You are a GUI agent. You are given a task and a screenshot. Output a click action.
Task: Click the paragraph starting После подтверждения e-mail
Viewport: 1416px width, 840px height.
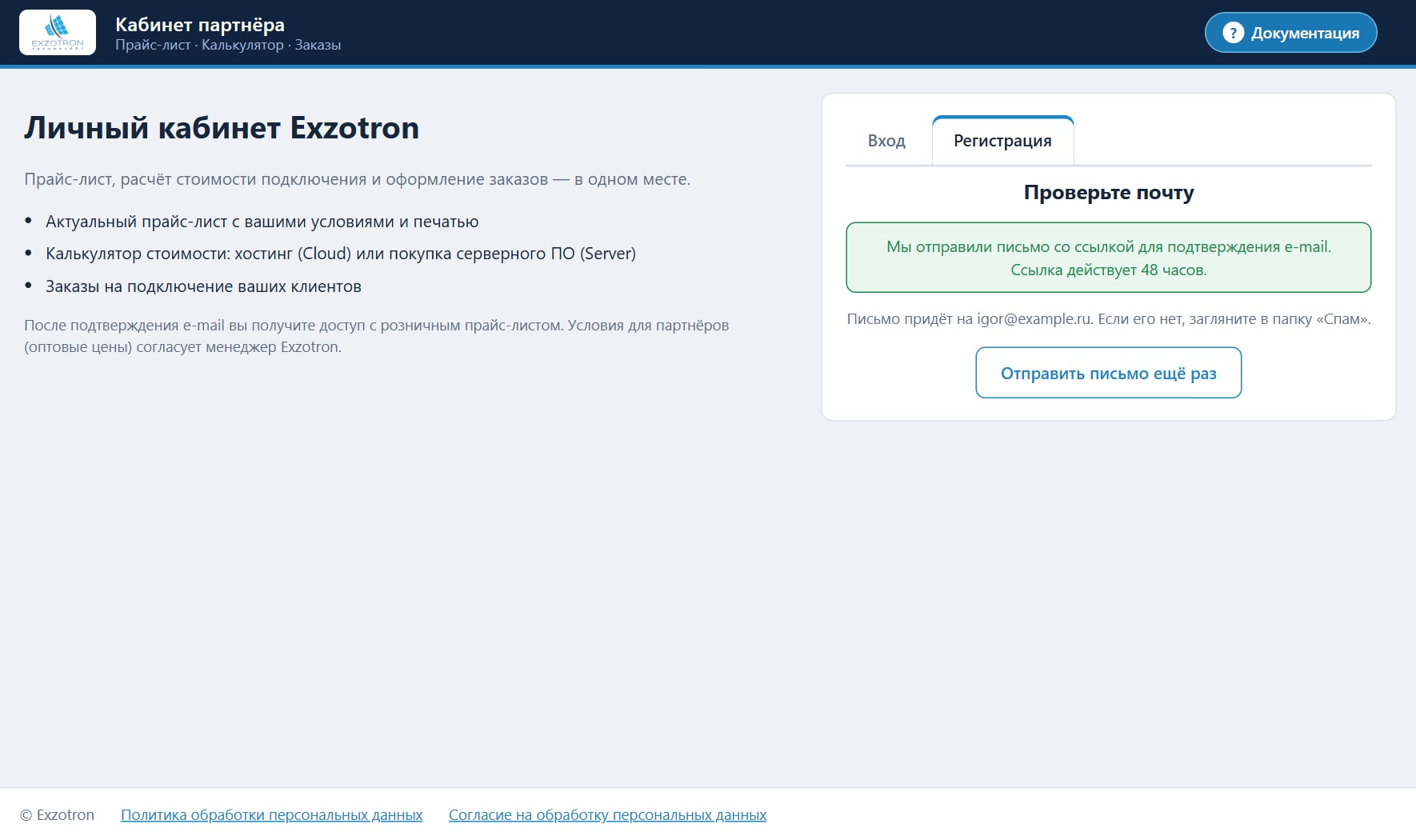pyautogui.click(x=376, y=336)
